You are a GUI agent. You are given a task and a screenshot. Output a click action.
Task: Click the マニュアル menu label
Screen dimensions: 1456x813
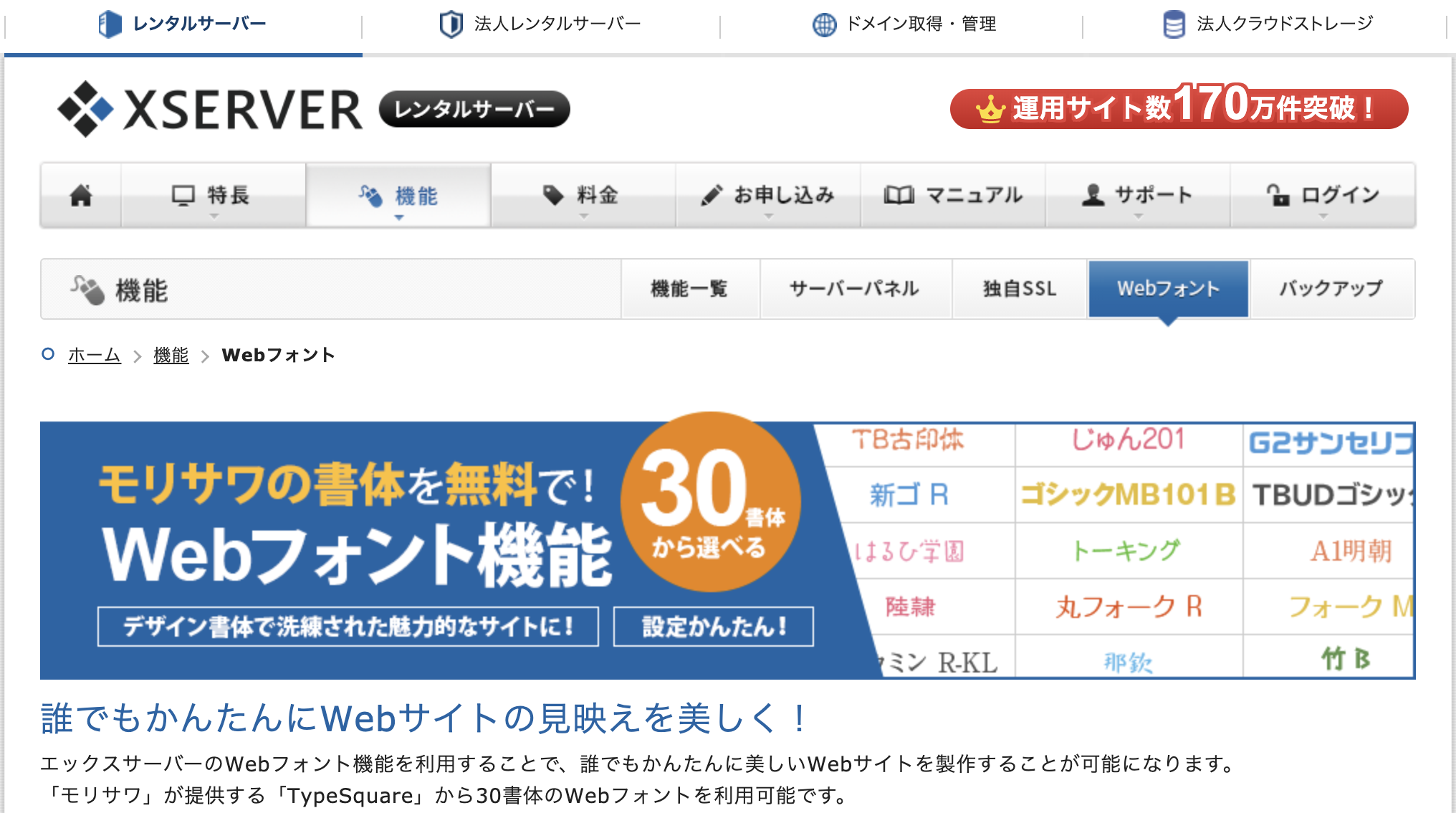(x=974, y=195)
